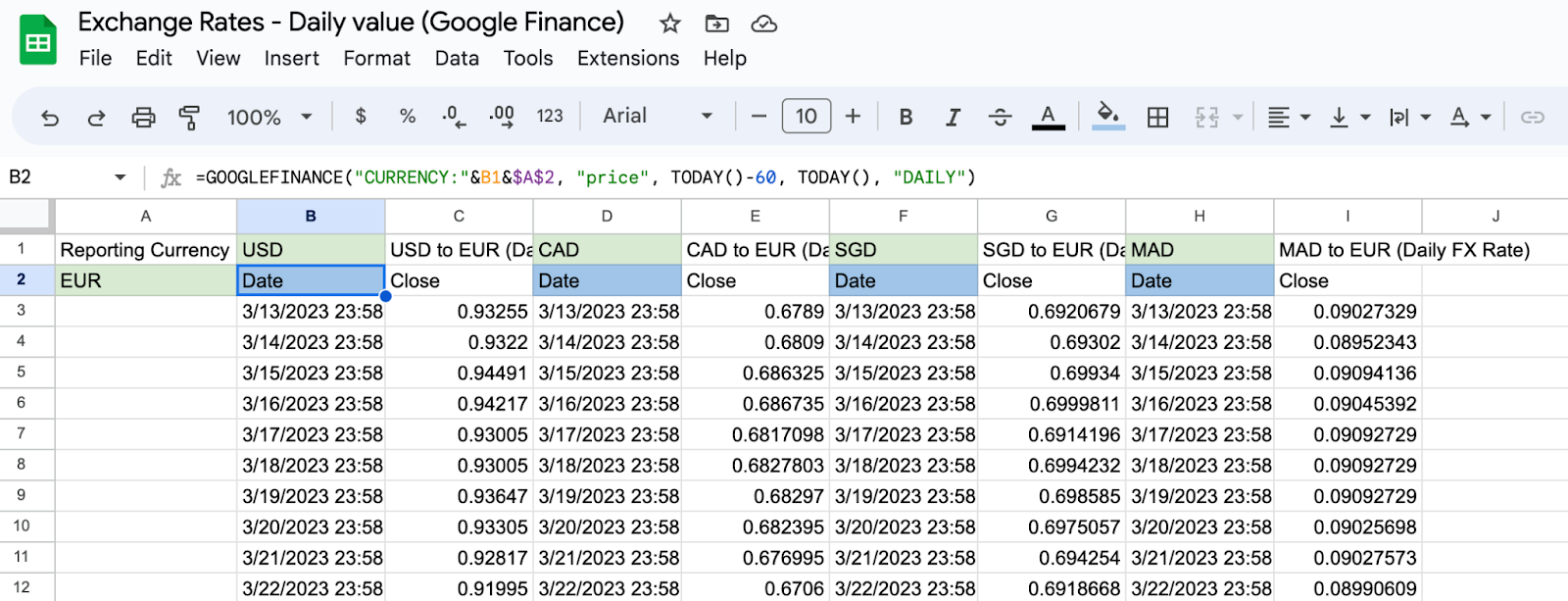The width and height of the screenshot is (1568, 601).
Task: Open the text color picker
Action: click(1048, 118)
